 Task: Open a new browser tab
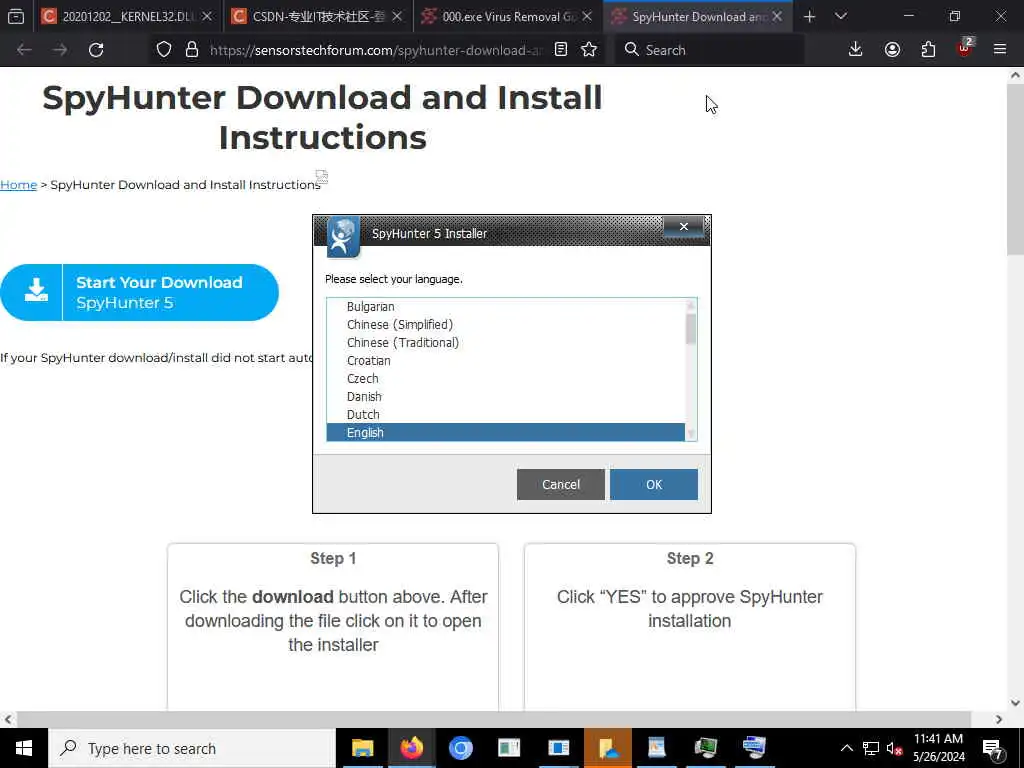pos(810,17)
